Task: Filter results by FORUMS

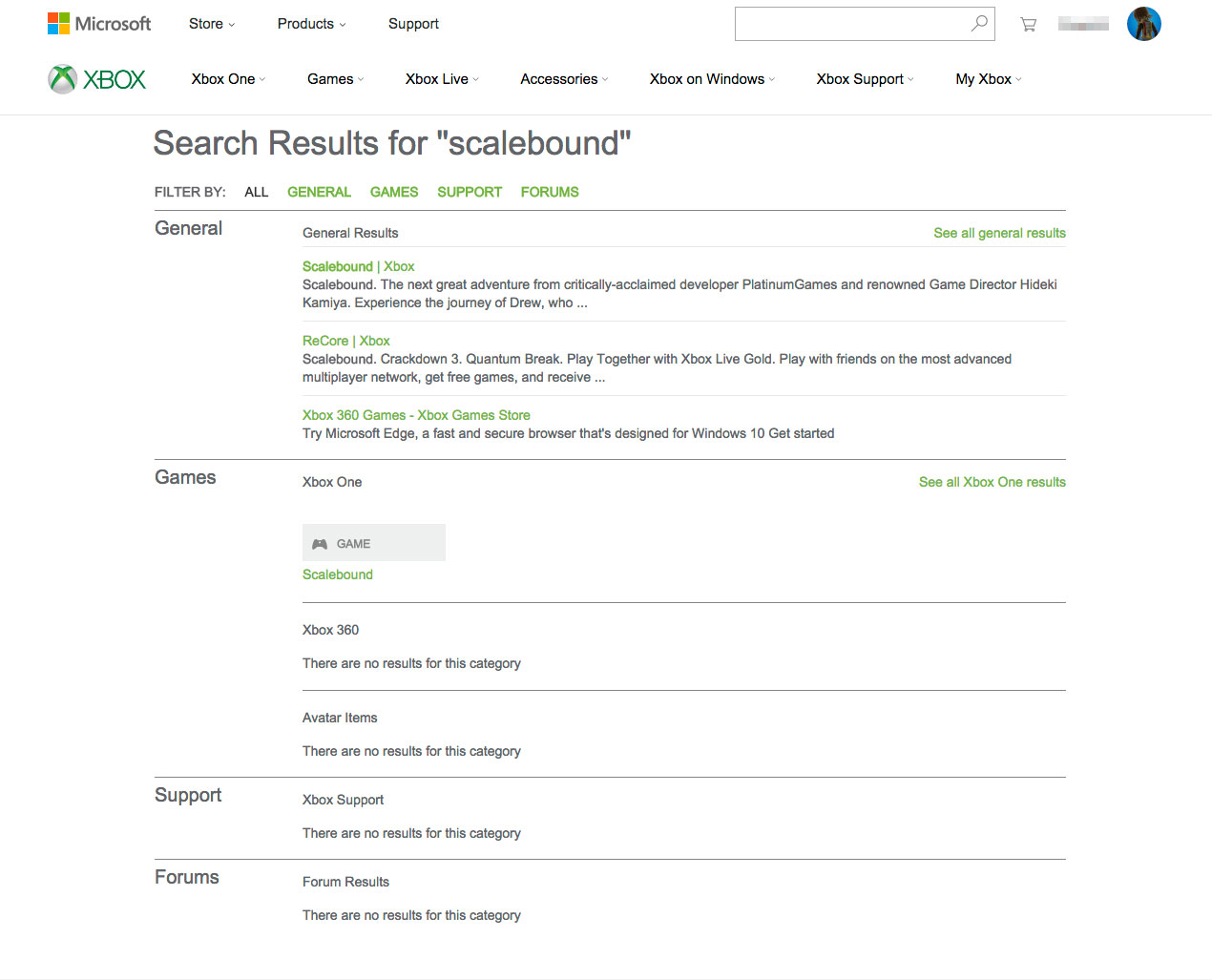Action: pos(550,192)
